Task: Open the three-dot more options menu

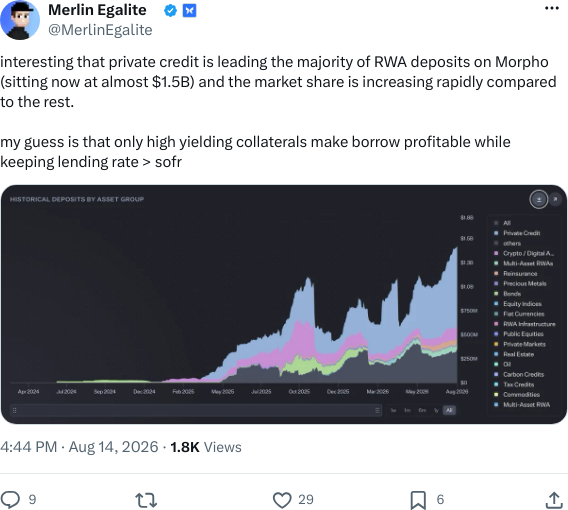Action: pyautogui.click(x=551, y=8)
